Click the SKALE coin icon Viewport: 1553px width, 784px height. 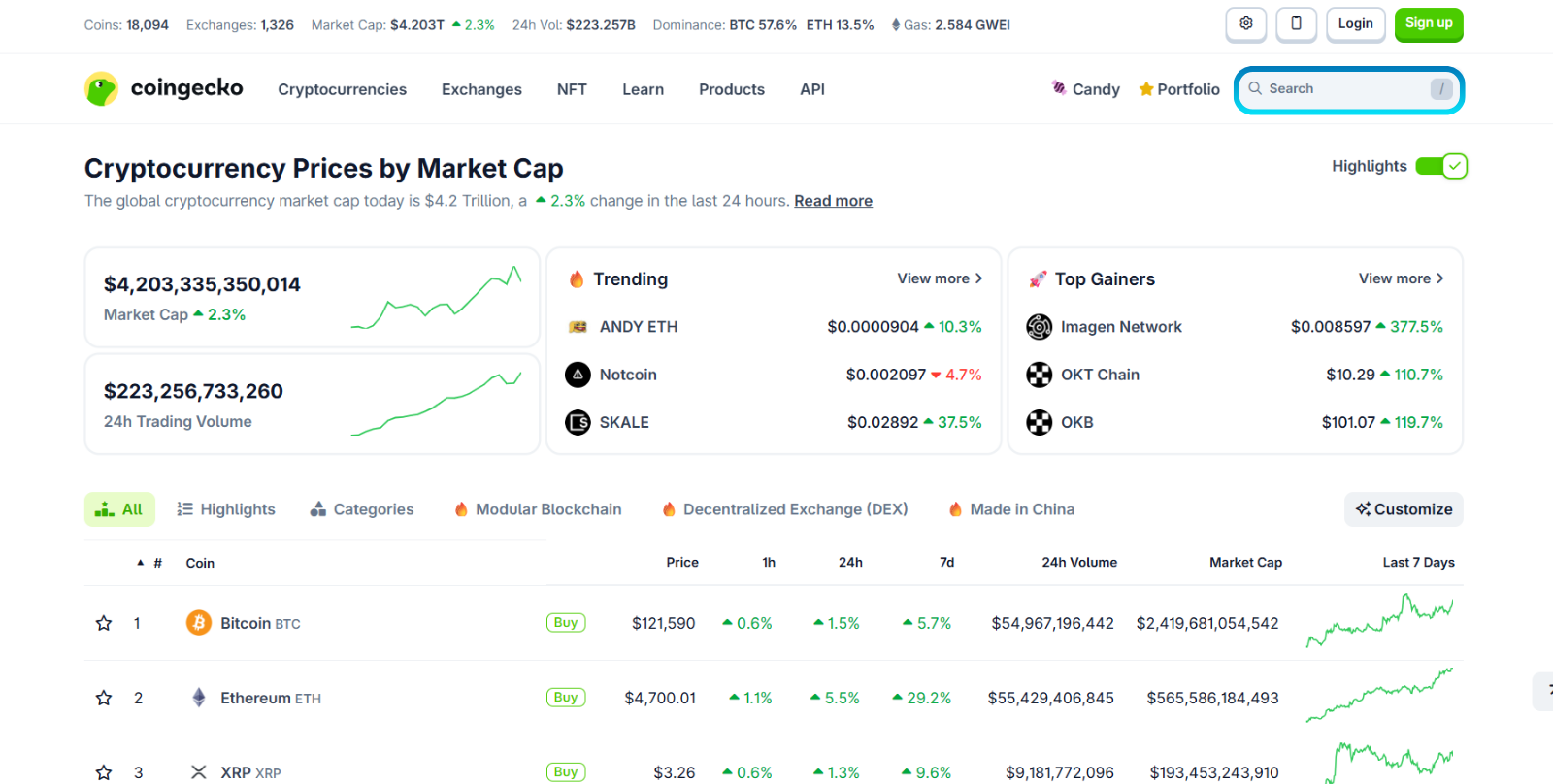tap(578, 422)
